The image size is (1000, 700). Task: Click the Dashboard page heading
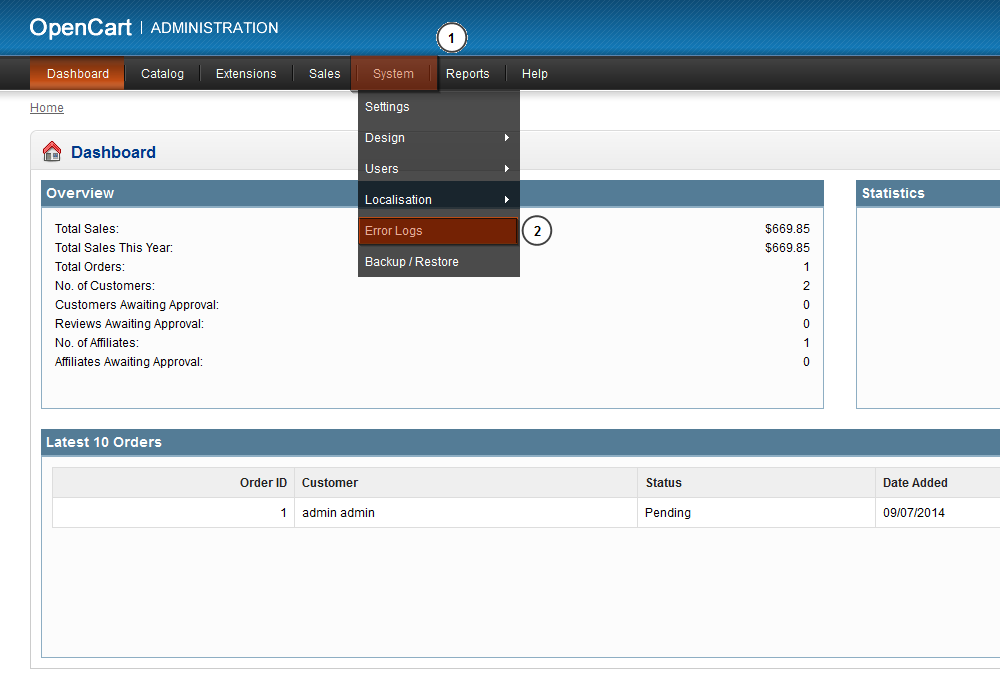coord(113,152)
